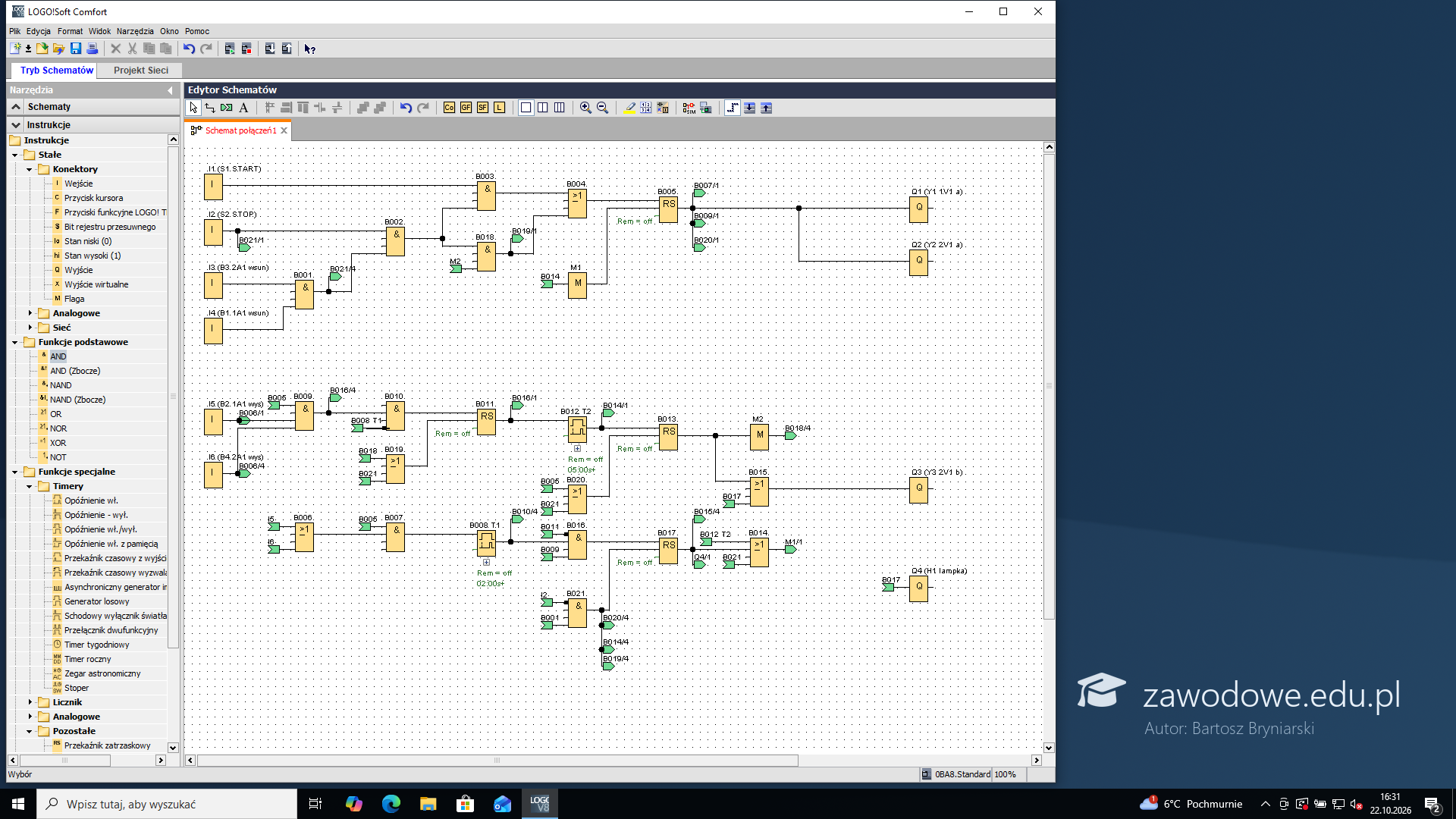Image resolution: width=1456 pixels, height=819 pixels.
Task: Open the Narzędzia menu
Action: coord(135,31)
